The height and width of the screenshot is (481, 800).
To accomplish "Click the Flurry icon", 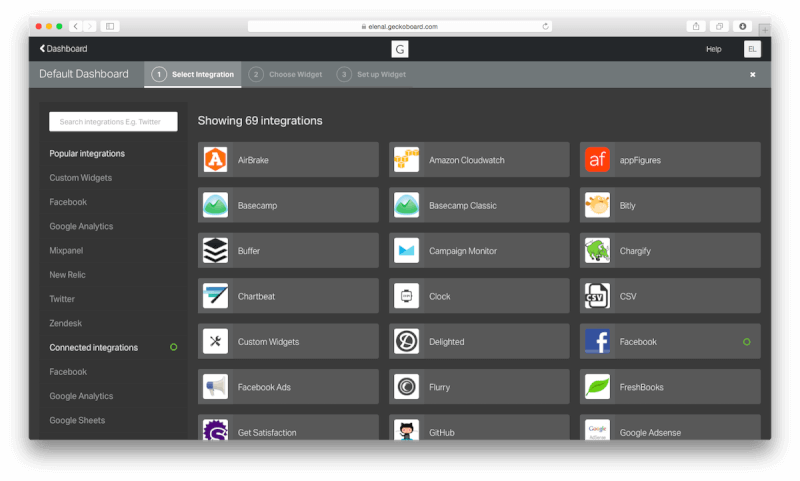I will 406,387.
